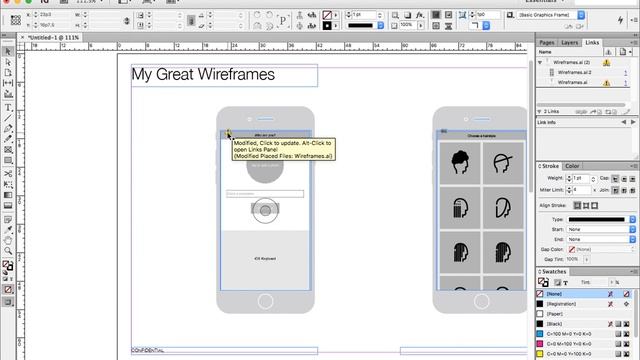The width and height of the screenshot is (640, 360).
Task: Select the Pencil tool
Action: (8, 139)
